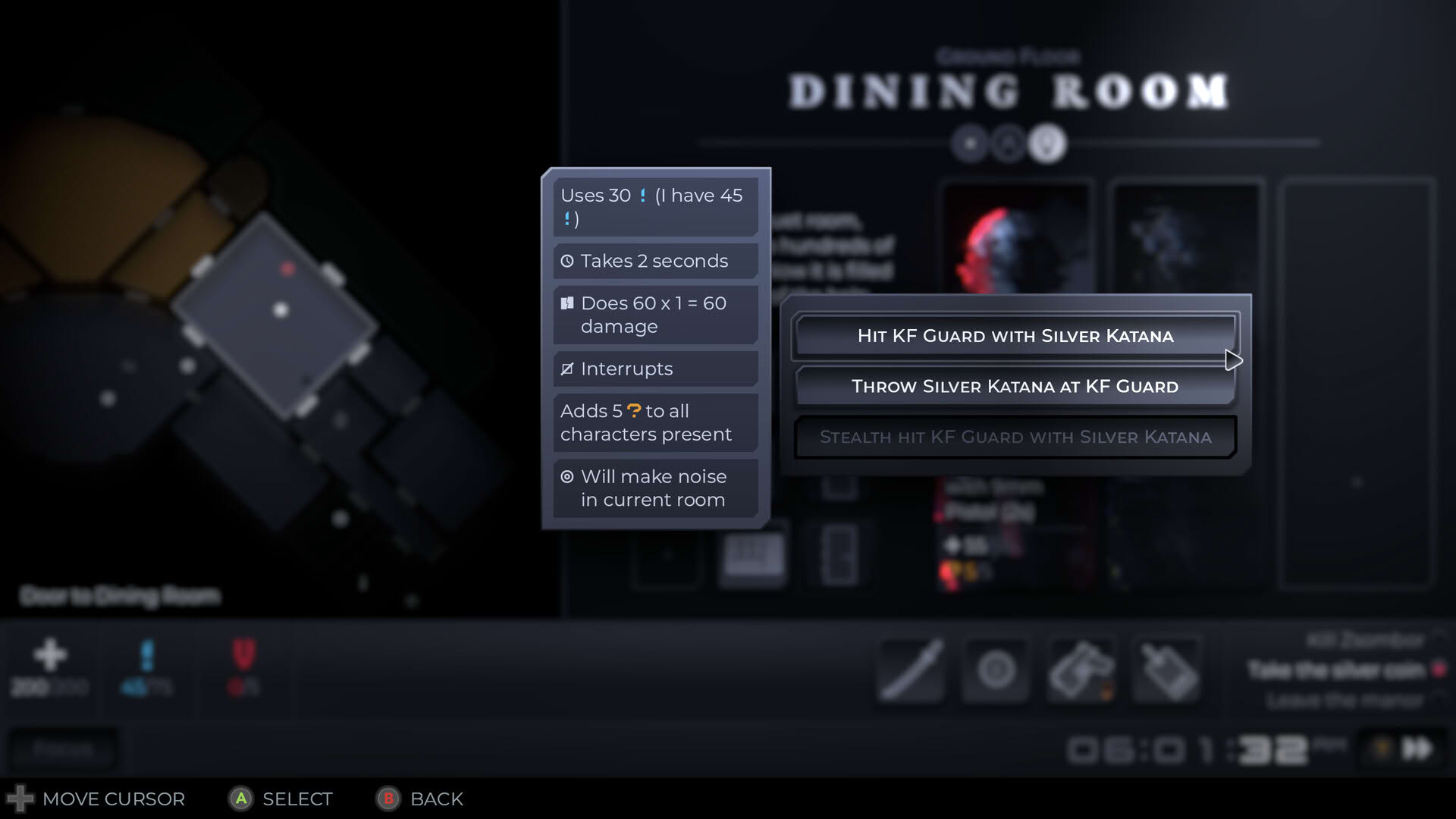The image size is (1456, 819).
Task: Click the fourth inventory item slot
Action: (1166, 670)
